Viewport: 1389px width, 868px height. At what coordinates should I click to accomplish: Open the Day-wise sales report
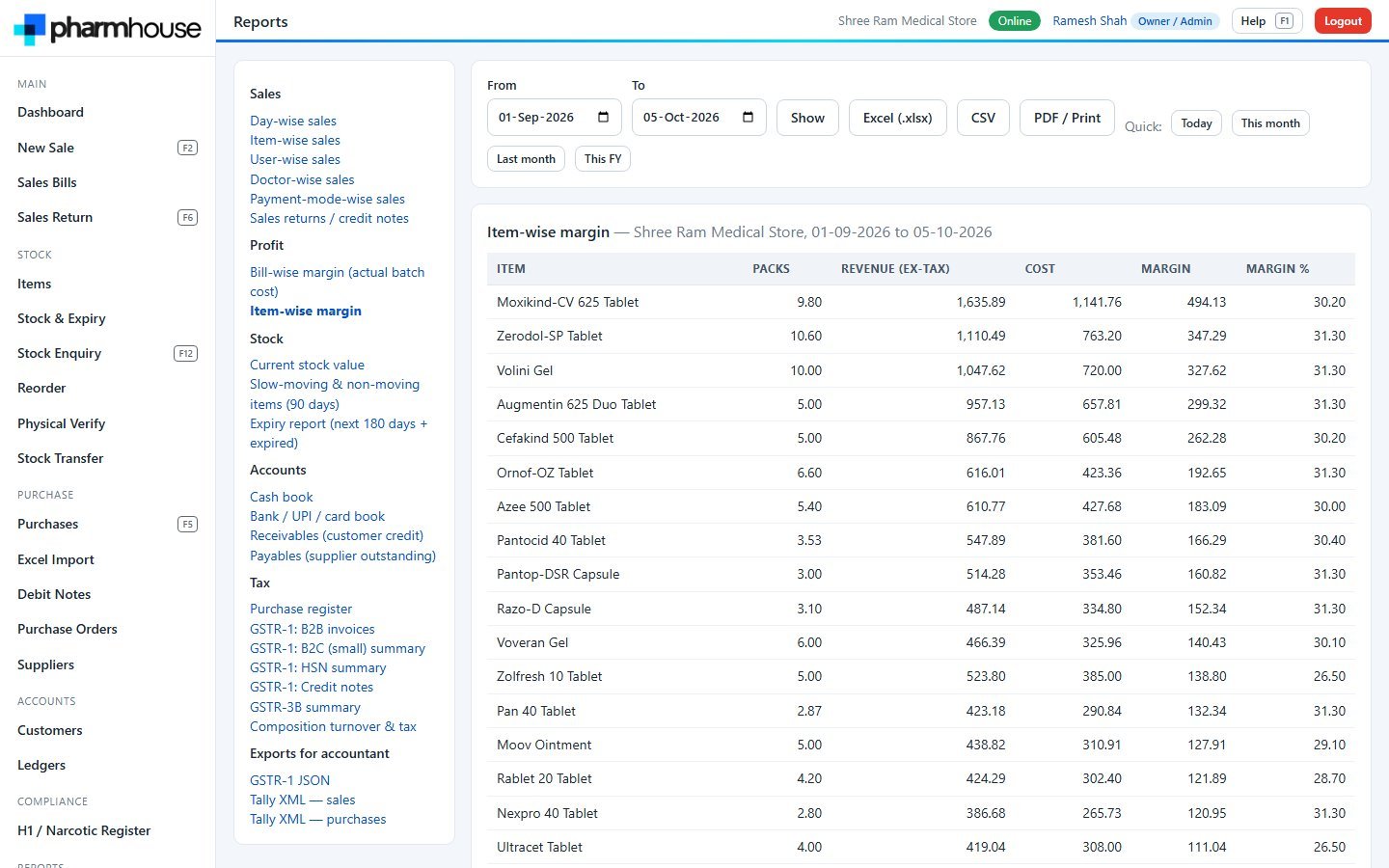pos(293,121)
